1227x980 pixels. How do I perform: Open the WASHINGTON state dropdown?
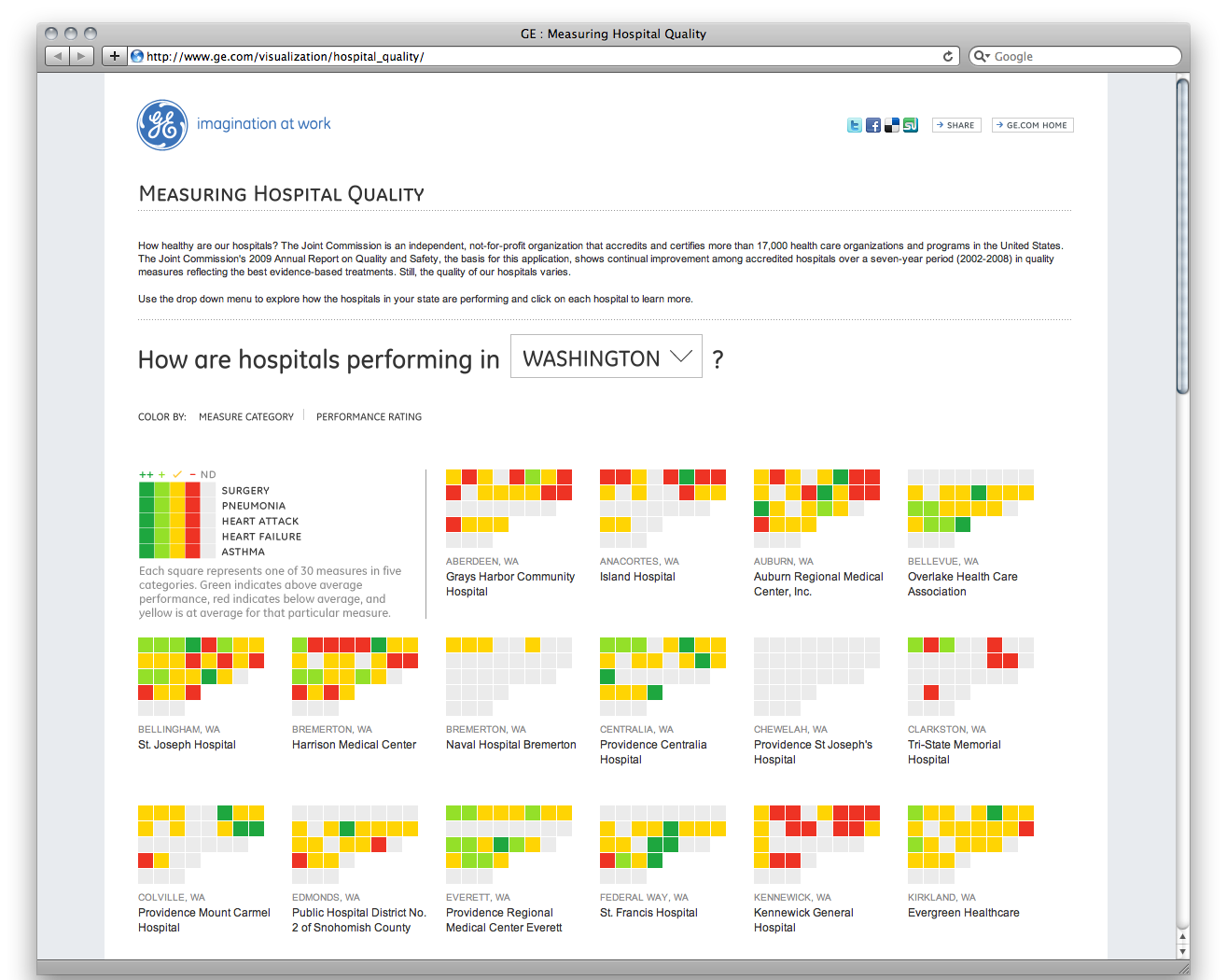click(606, 357)
